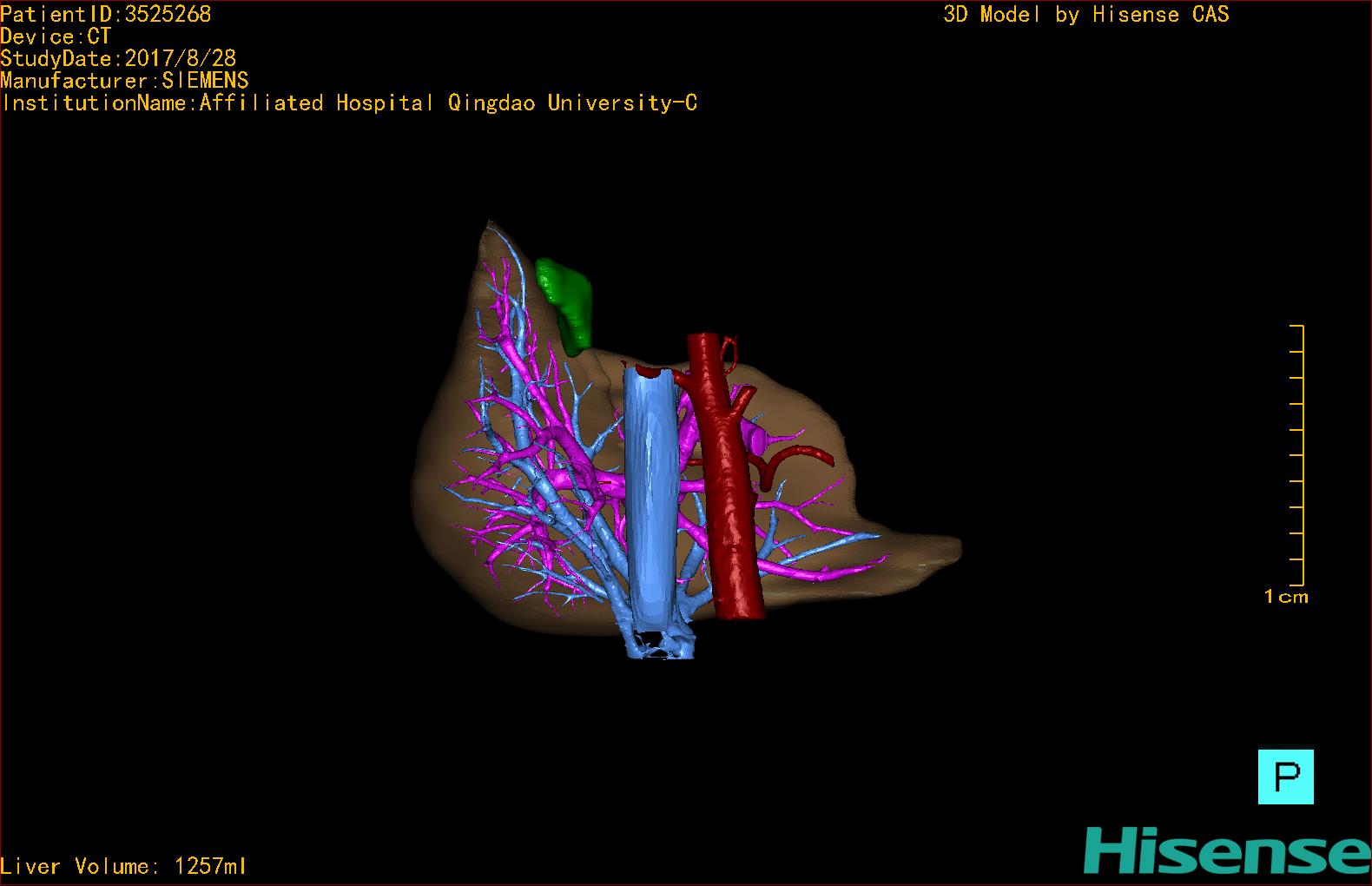Viewport: 1372px width, 886px height.
Task: Click the InstitutionName Affiliated Hospital text
Action: (x=349, y=102)
